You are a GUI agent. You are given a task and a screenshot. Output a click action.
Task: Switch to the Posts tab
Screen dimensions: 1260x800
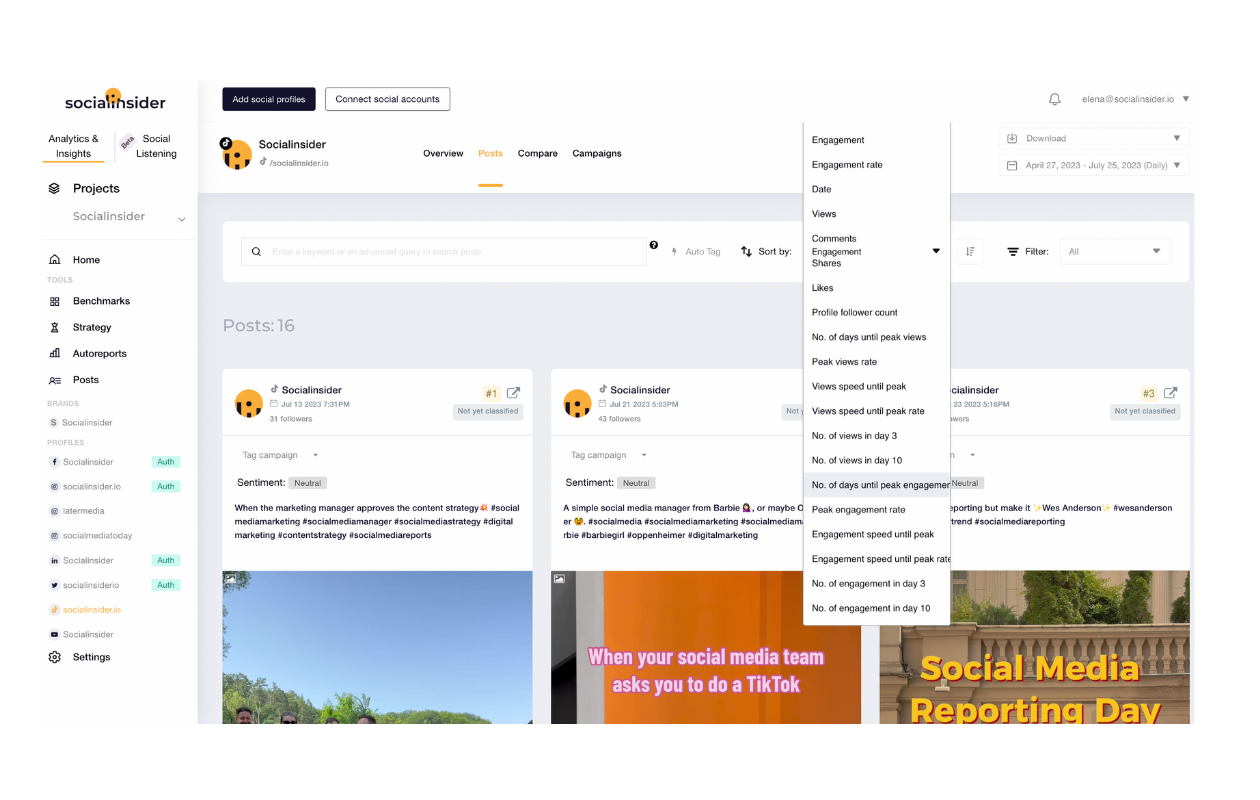(490, 153)
